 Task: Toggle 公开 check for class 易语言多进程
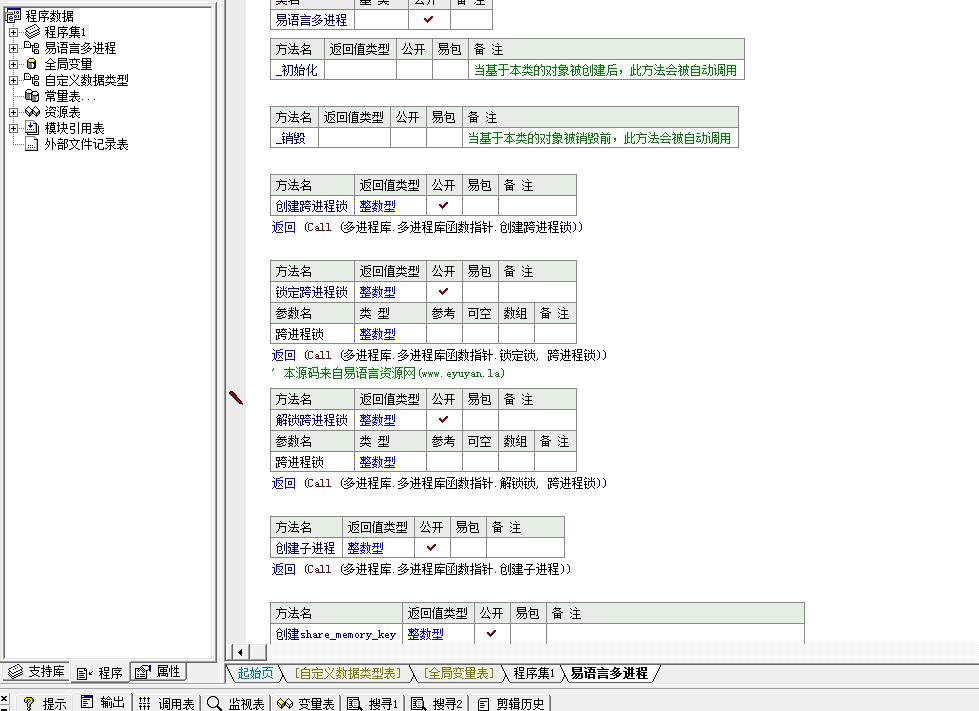(x=429, y=19)
